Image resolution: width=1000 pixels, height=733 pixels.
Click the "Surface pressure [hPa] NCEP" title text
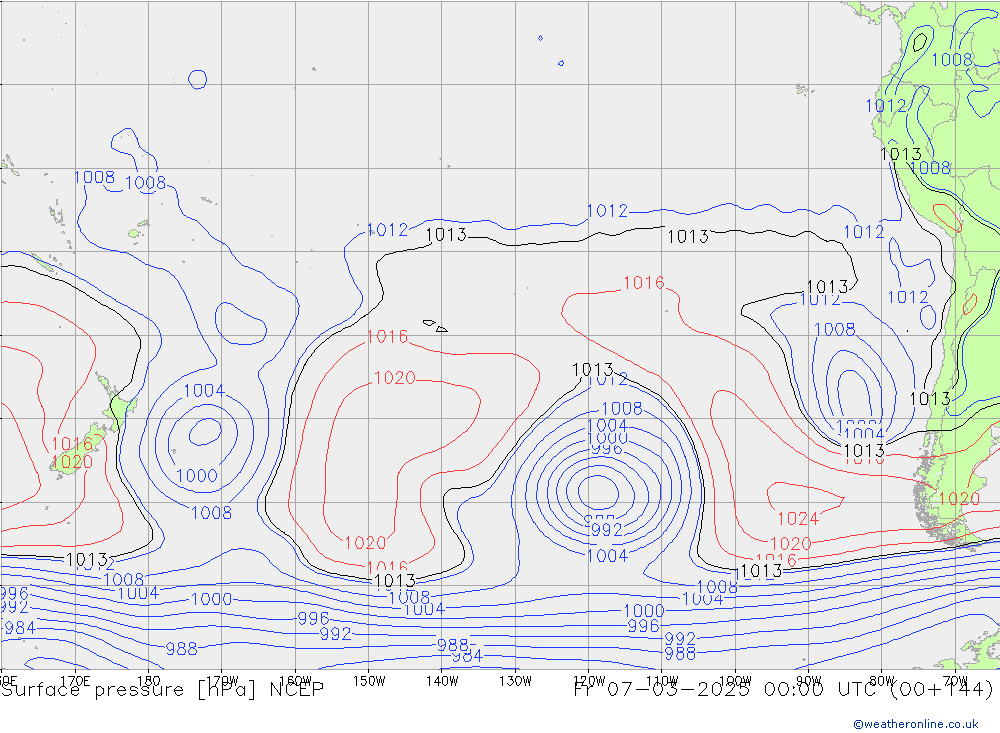tap(163, 690)
